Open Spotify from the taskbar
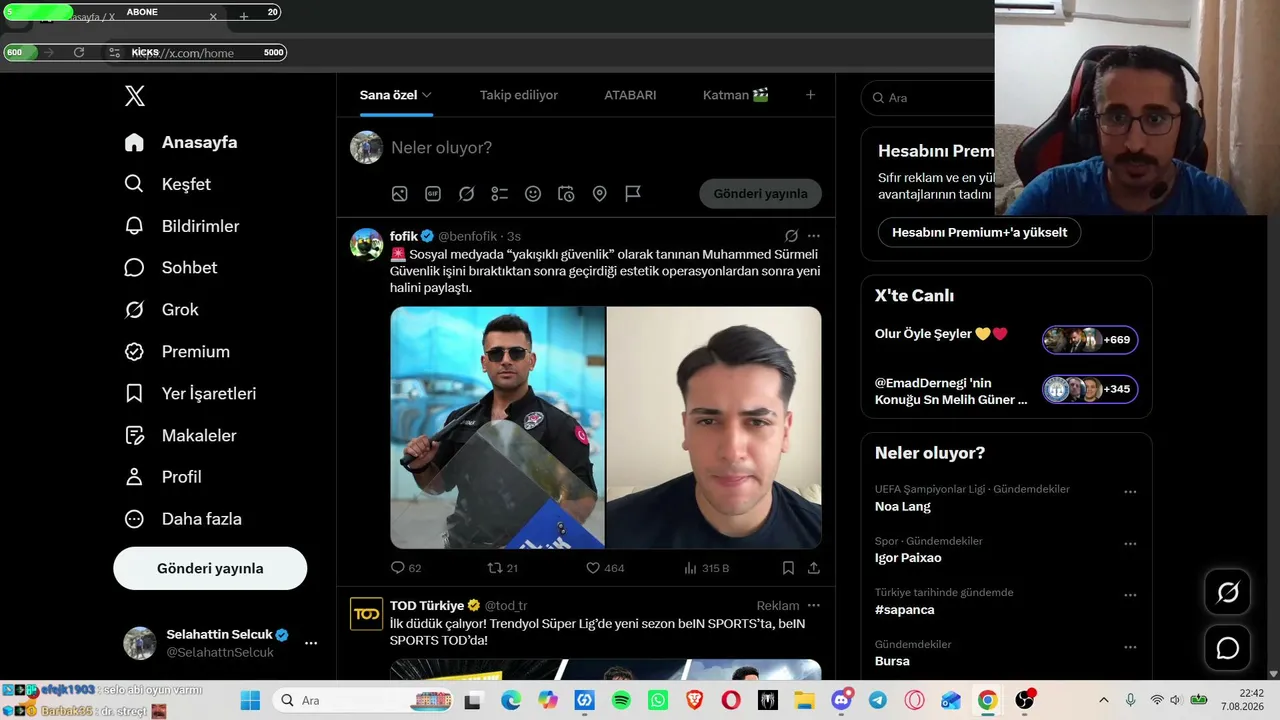The height and width of the screenshot is (720, 1280). (x=621, y=700)
